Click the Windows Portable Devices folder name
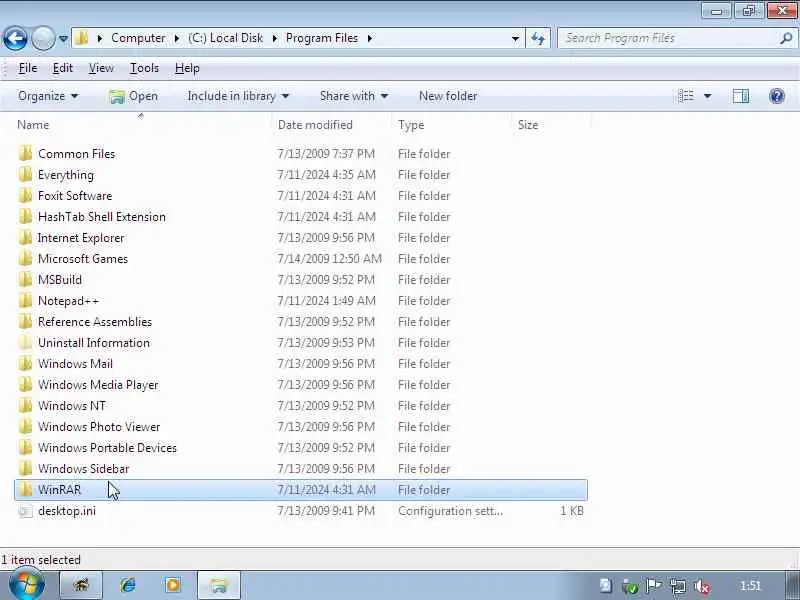The width and height of the screenshot is (800, 600). click(108, 447)
